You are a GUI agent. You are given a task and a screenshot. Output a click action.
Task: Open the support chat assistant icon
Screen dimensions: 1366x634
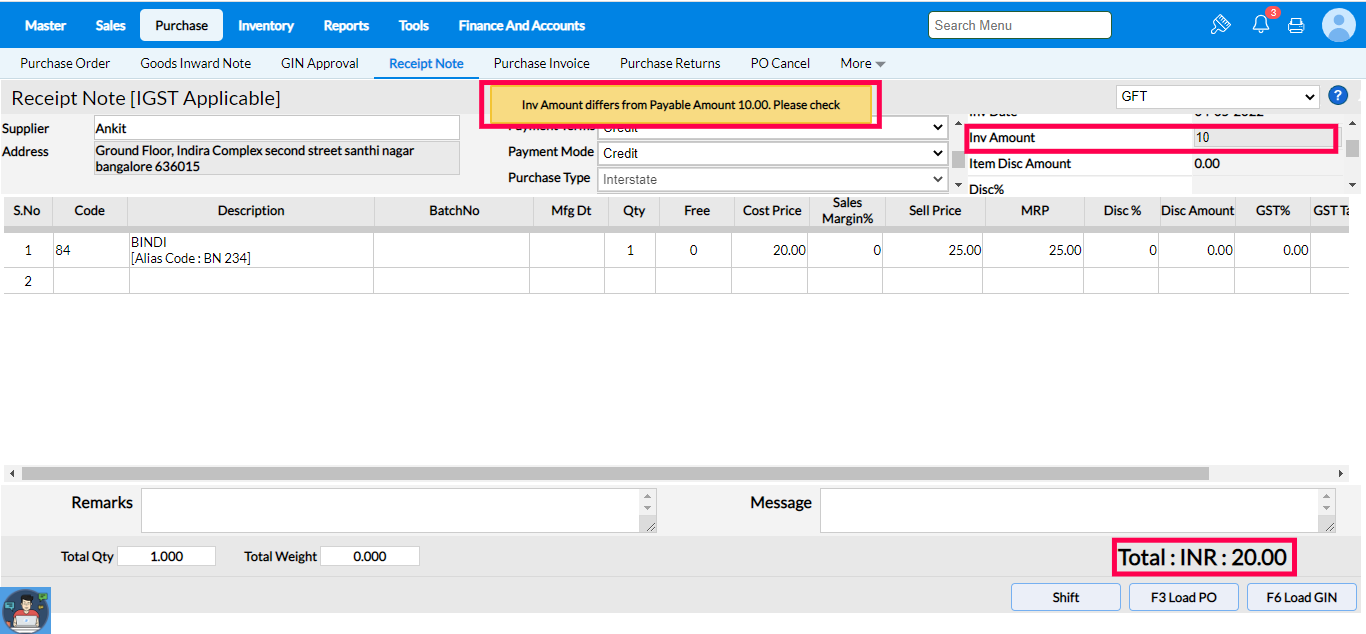pos(26,609)
